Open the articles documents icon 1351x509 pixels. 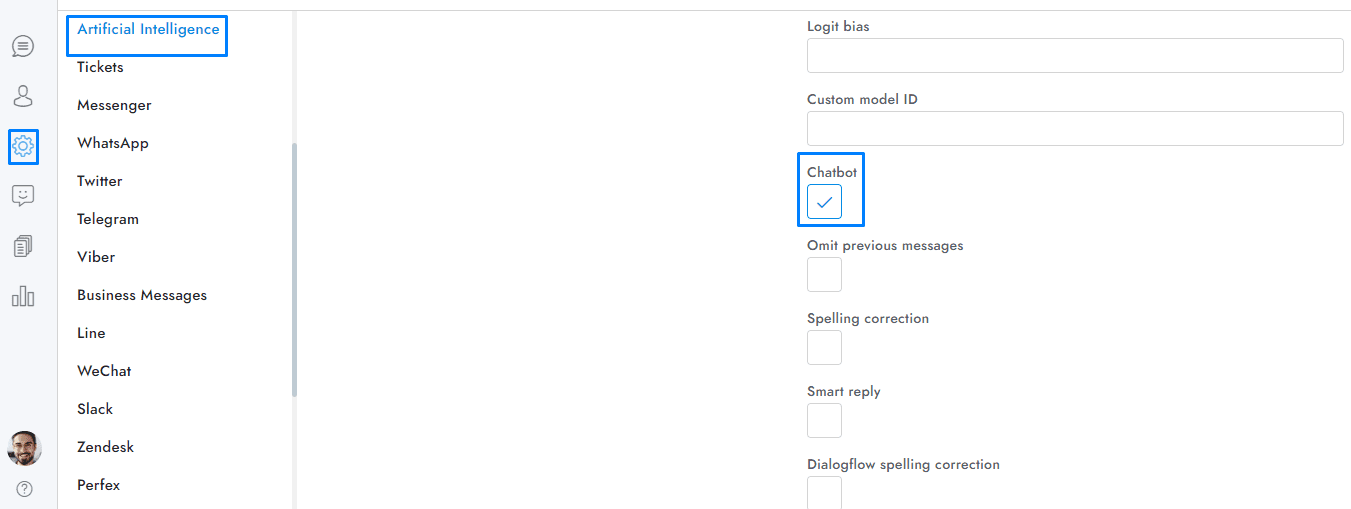23,246
